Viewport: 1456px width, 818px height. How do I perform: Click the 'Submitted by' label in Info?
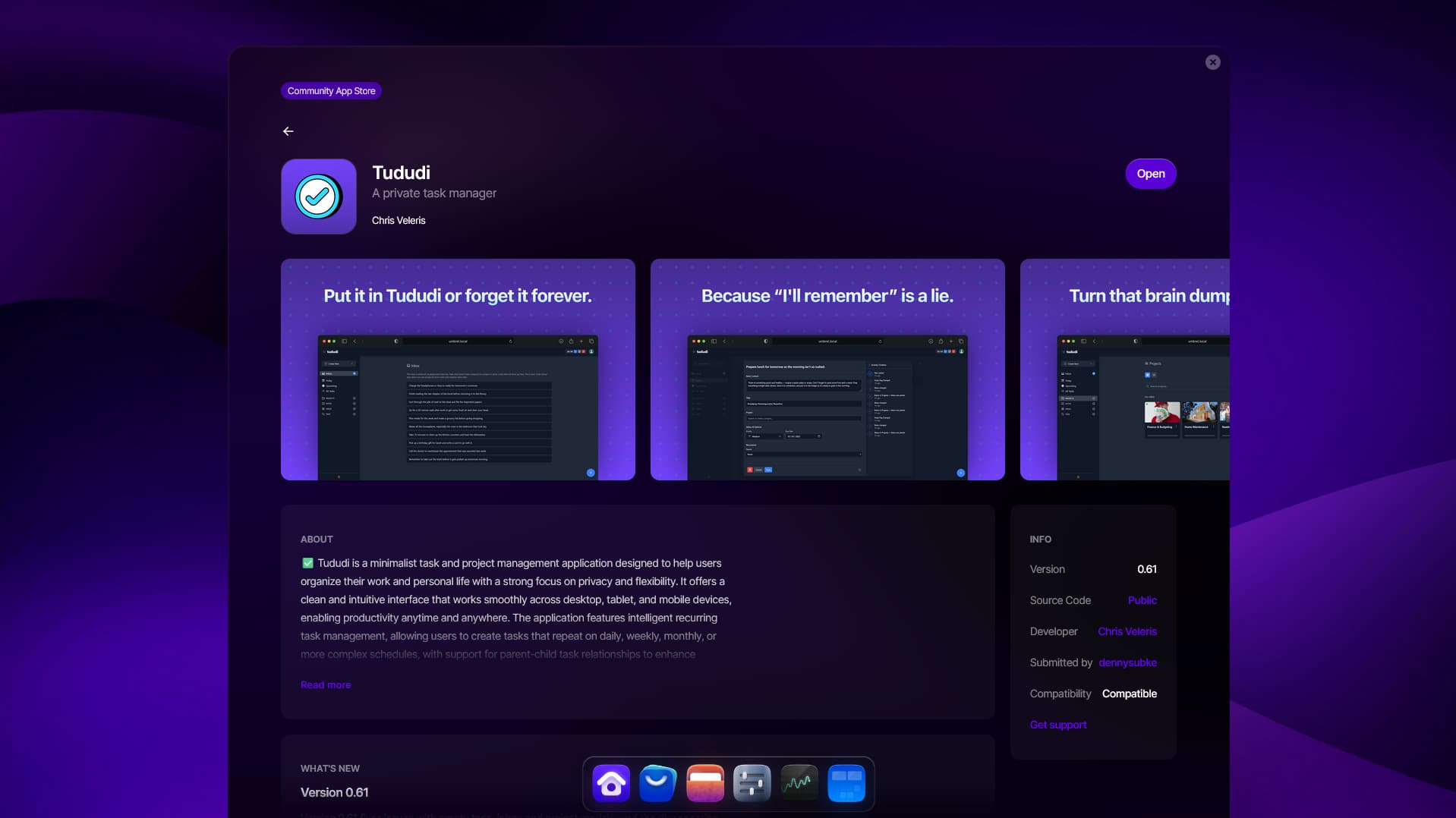(1061, 662)
